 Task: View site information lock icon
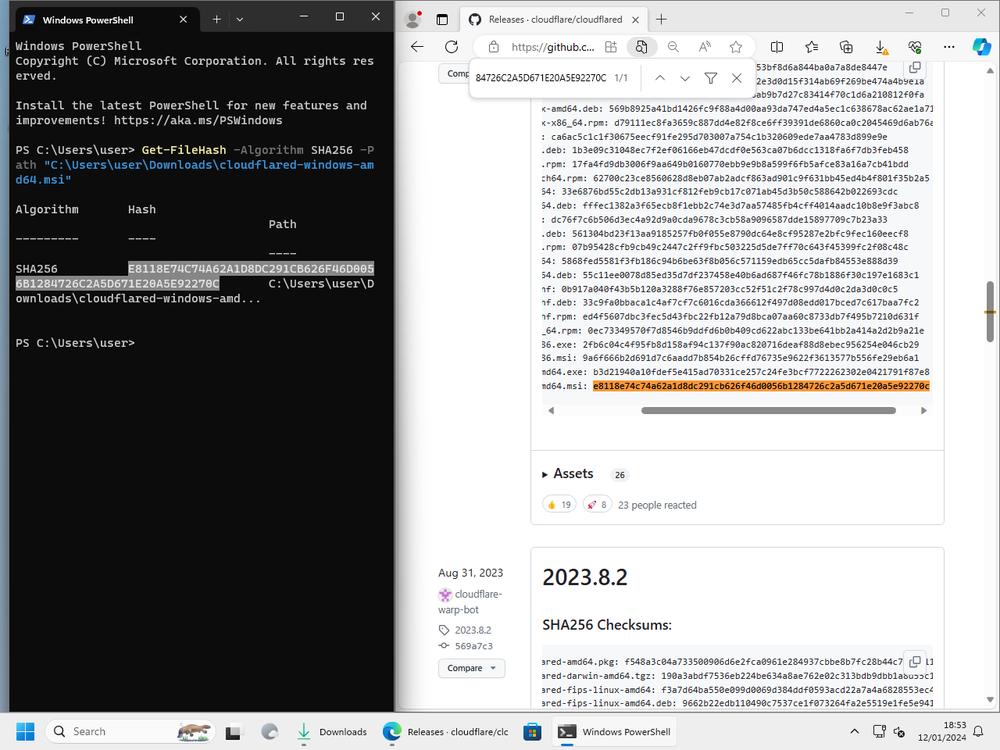pos(493,47)
